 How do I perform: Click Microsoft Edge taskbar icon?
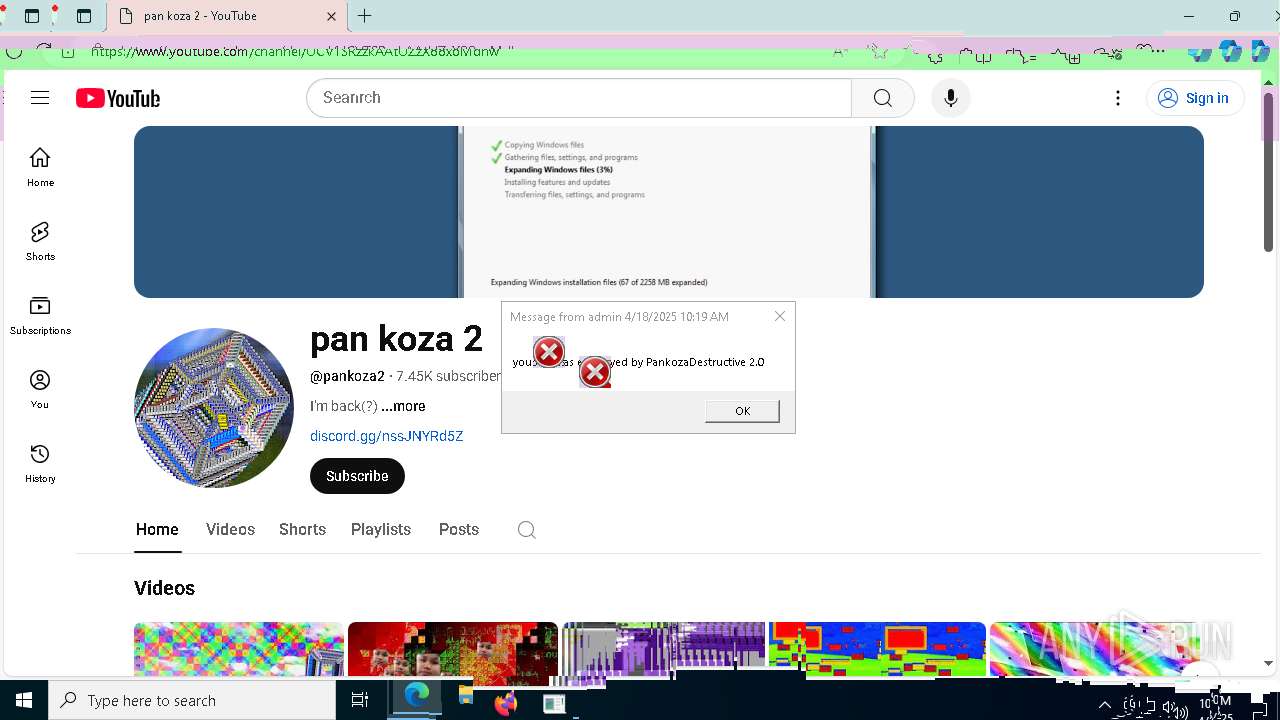(416, 697)
